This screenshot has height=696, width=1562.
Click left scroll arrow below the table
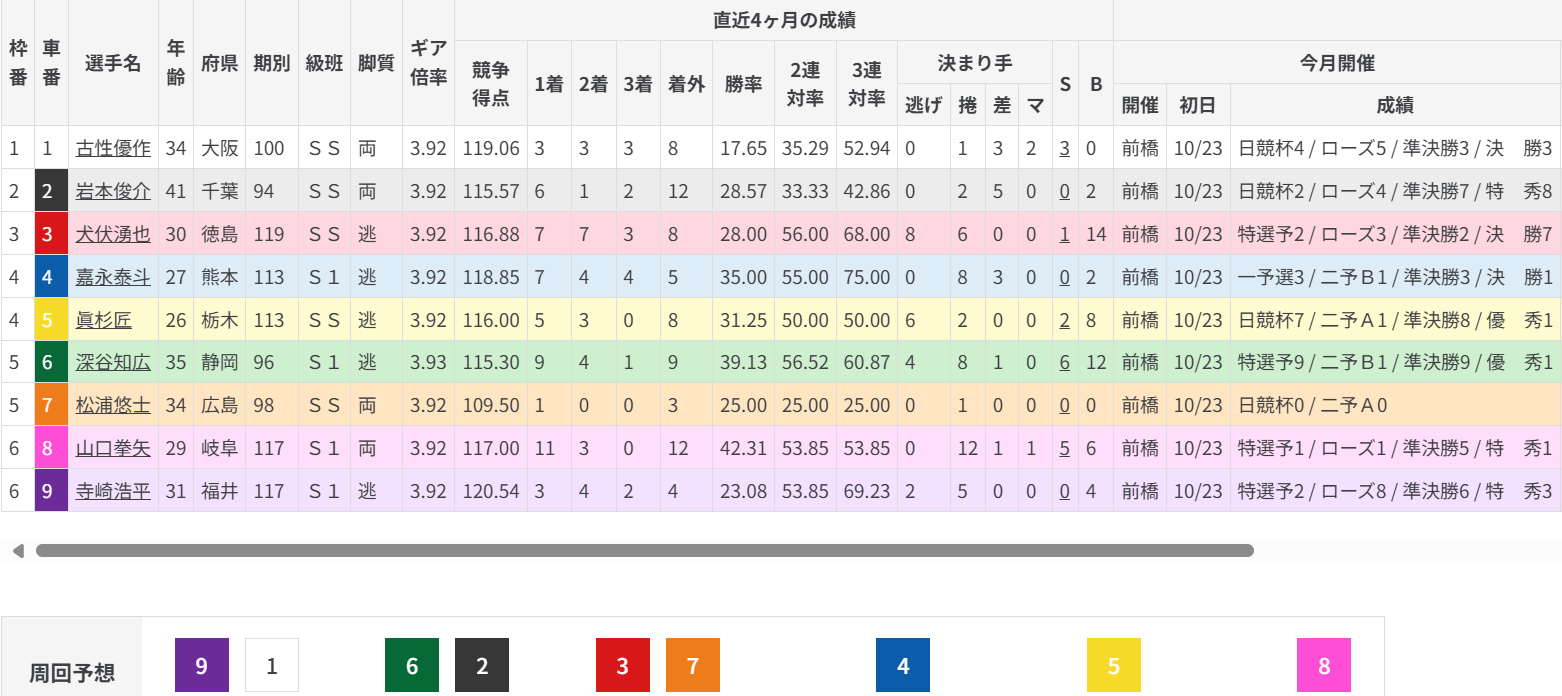tap(17, 550)
